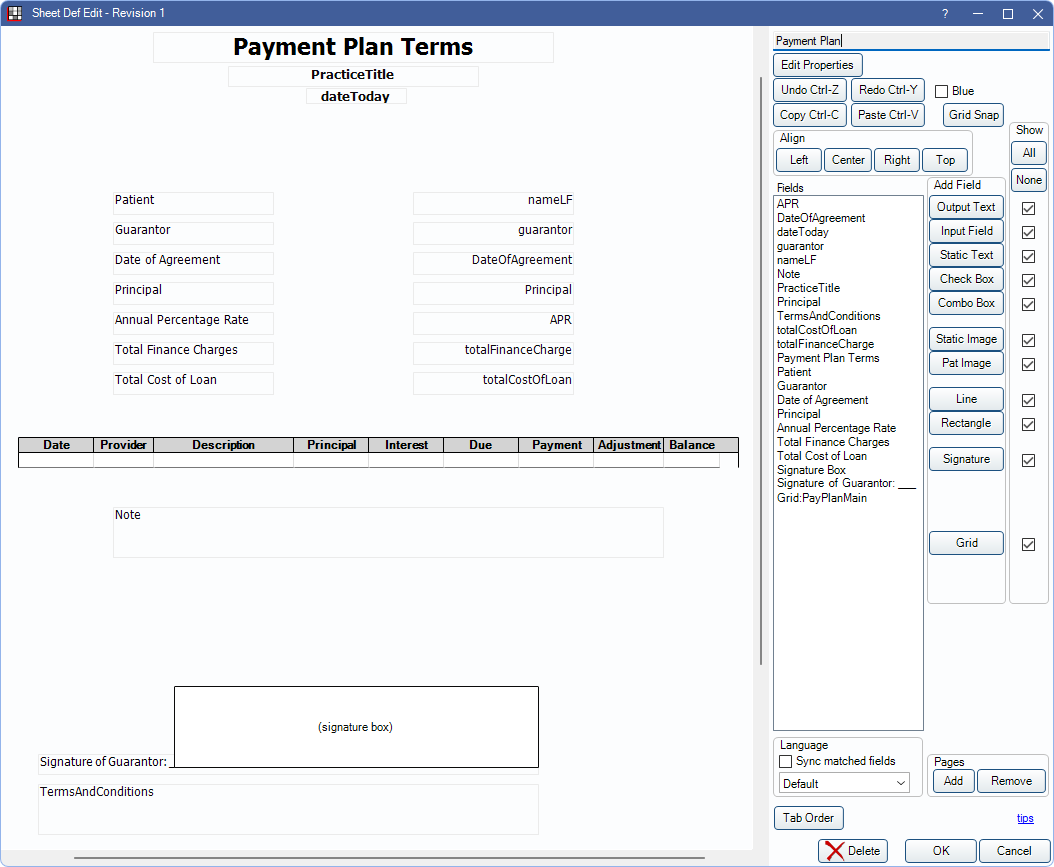Click the Delete button with red X

[852, 851]
